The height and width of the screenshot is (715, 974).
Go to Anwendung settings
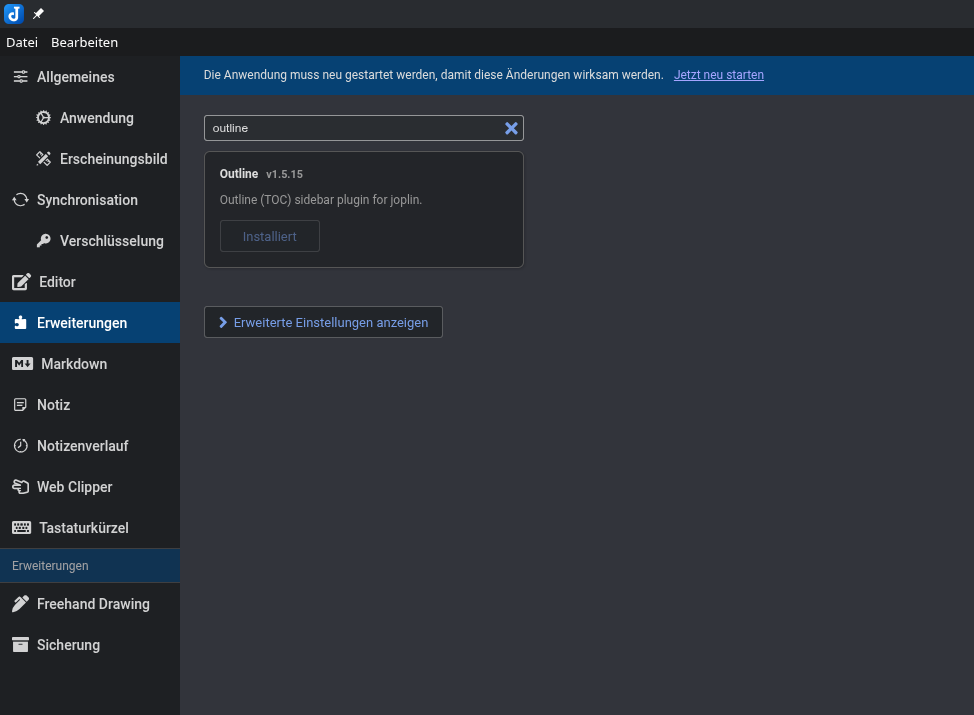coord(90,117)
